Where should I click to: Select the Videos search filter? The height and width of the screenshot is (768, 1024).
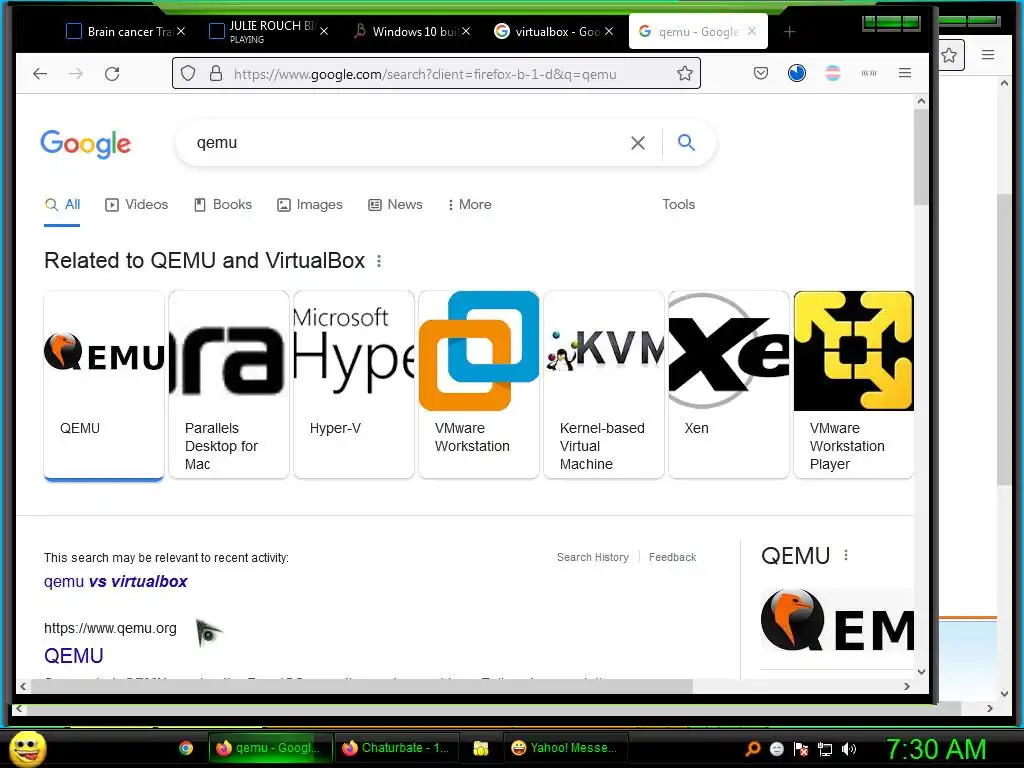pyautogui.click(x=136, y=204)
